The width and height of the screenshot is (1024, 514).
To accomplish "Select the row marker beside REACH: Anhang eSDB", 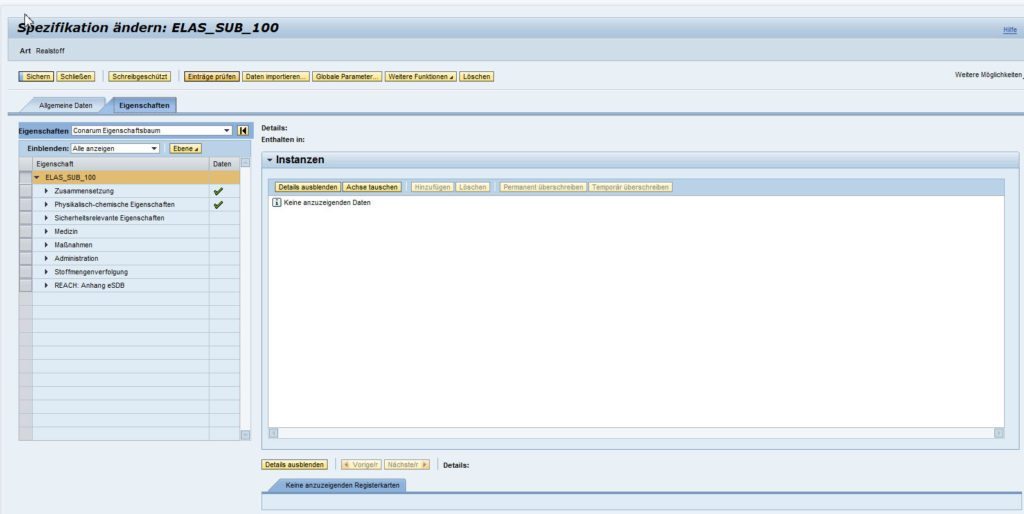I will pos(25,285).
